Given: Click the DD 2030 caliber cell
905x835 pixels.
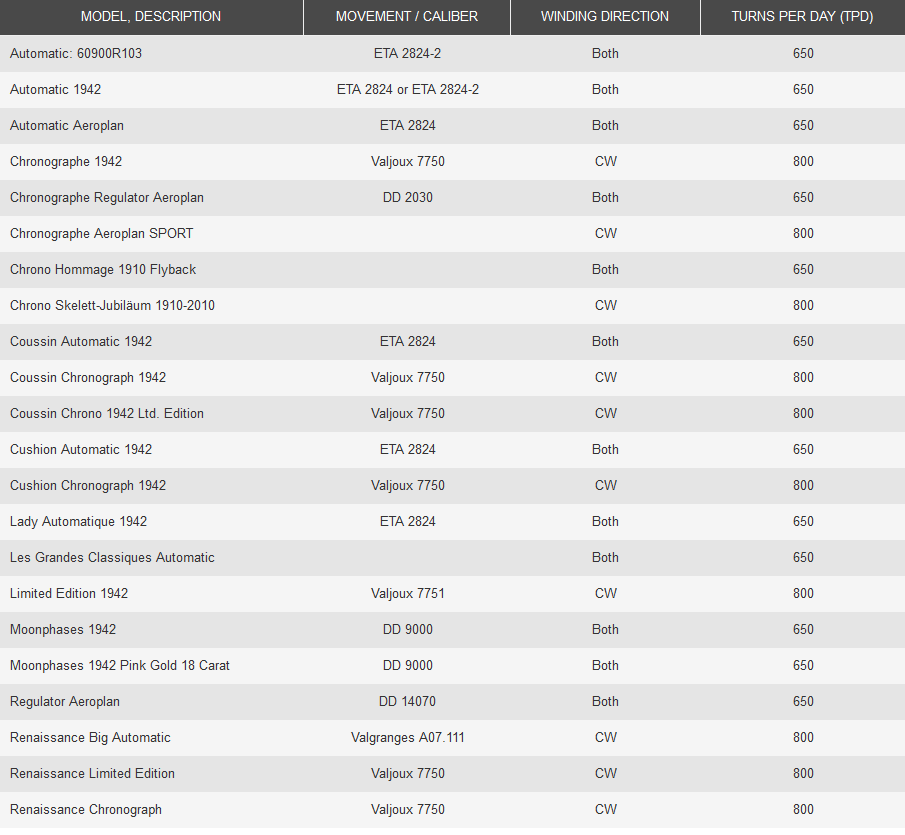Looking at the screenshot, I should click(408, 198).
